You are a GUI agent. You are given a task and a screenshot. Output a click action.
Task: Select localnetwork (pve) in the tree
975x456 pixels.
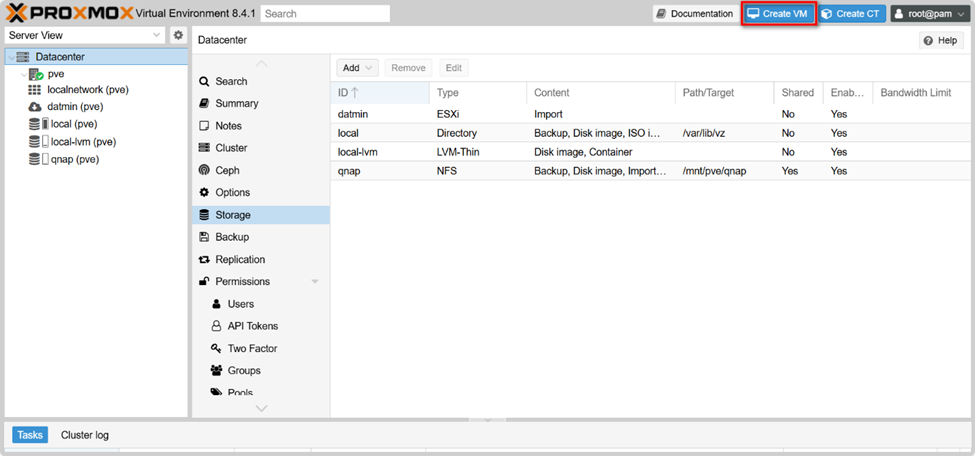(87, 90)
